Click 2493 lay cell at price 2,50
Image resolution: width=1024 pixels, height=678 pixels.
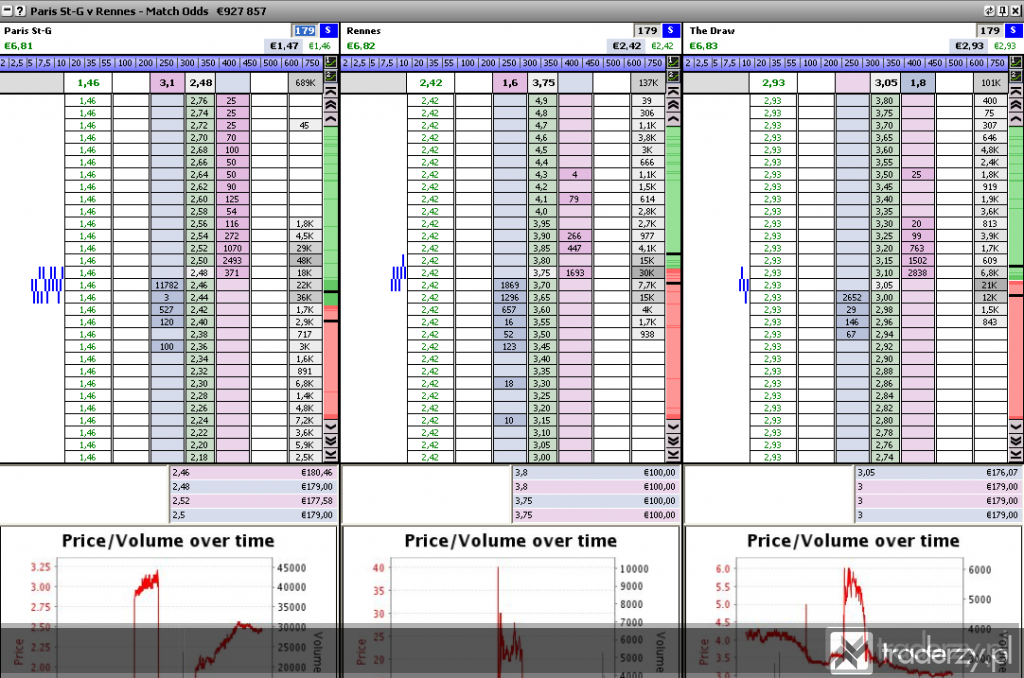pyautogui.click(x=232, y=260)
